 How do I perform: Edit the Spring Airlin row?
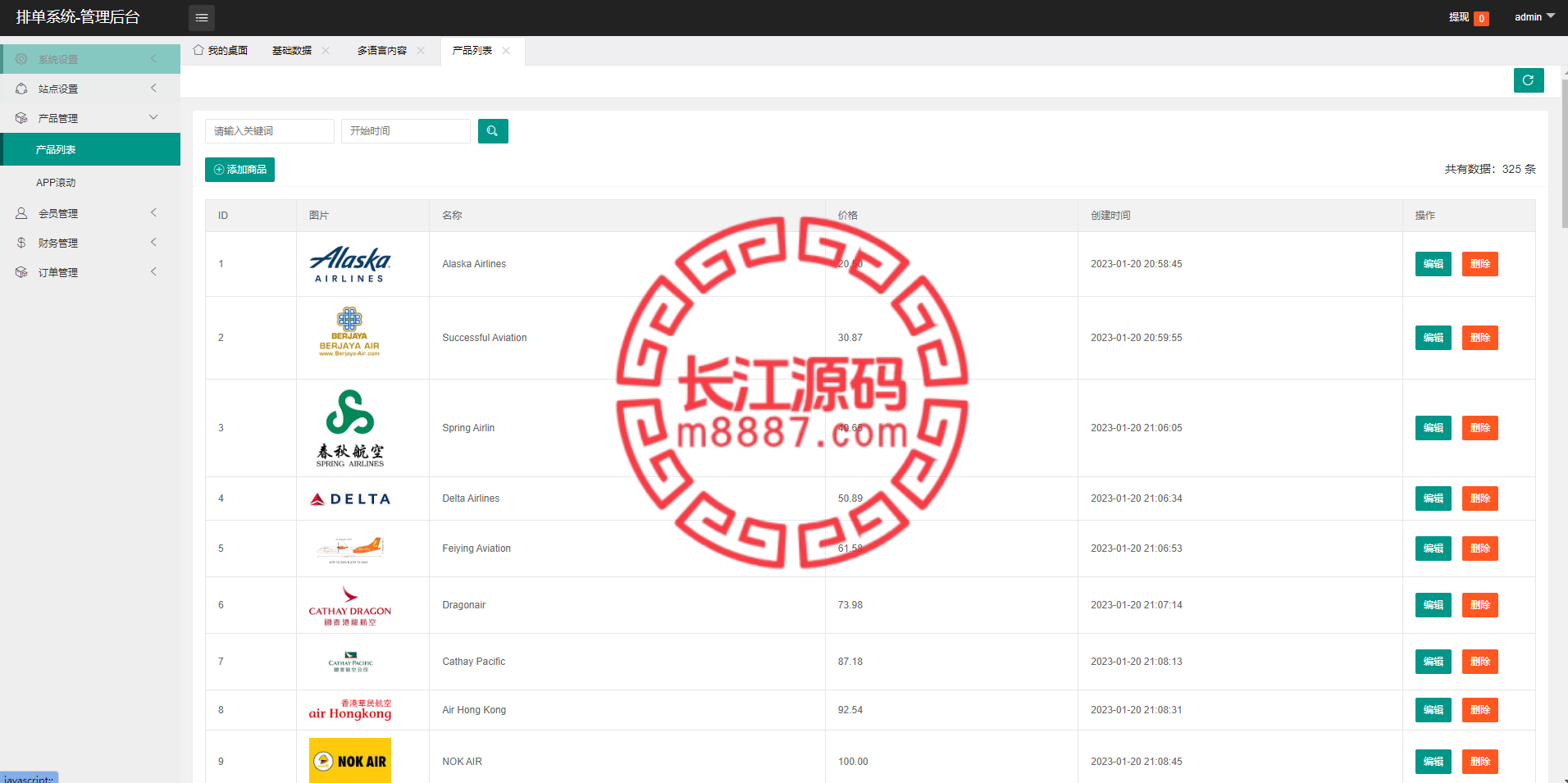[x=1434, y=428]
